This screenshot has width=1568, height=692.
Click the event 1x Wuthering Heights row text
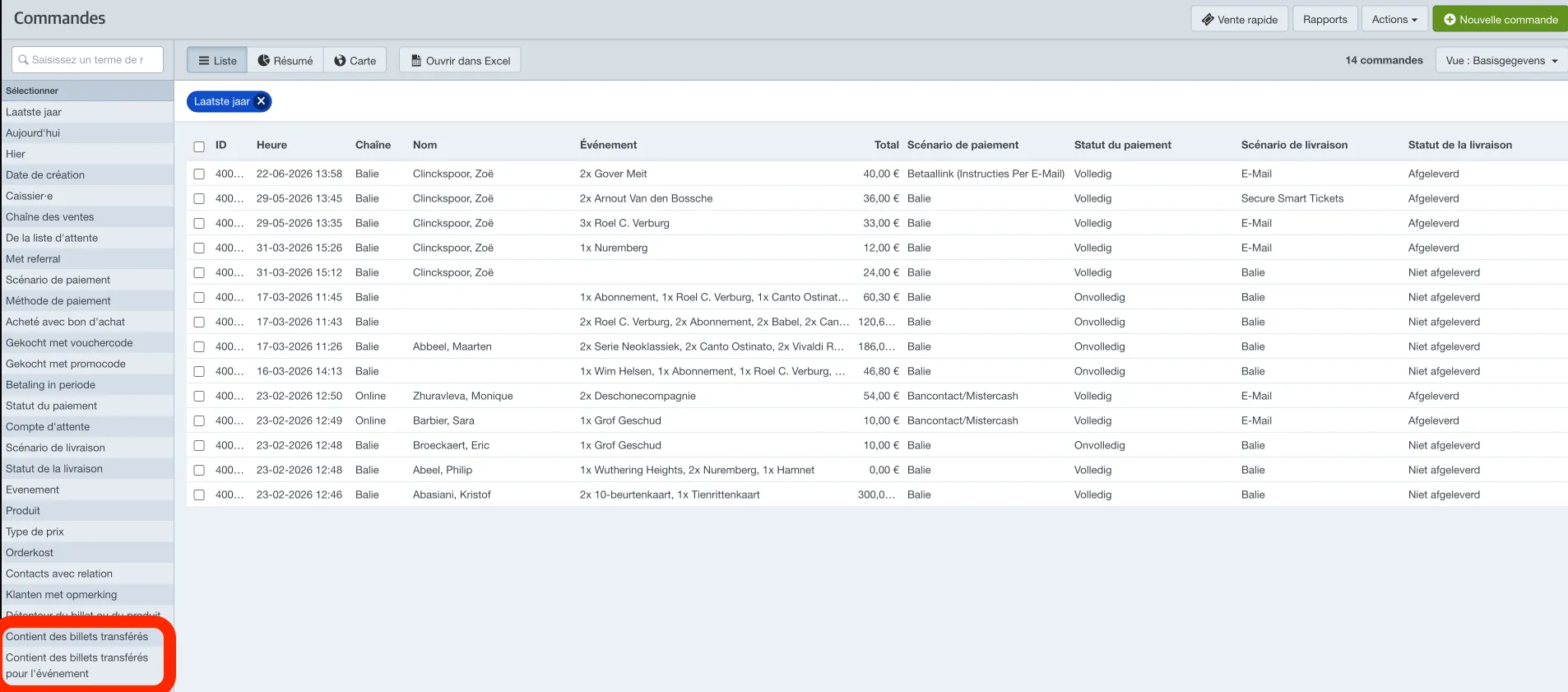coord(697,470)
